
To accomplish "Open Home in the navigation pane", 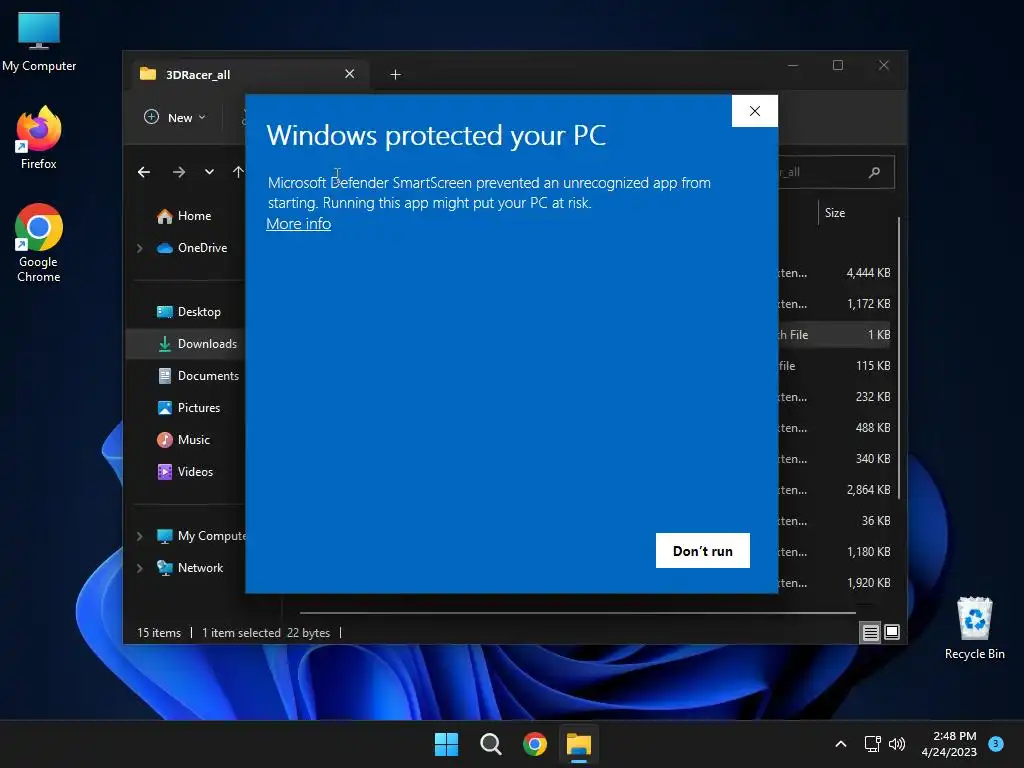I will pyautogui.click(x=185, y=216).
